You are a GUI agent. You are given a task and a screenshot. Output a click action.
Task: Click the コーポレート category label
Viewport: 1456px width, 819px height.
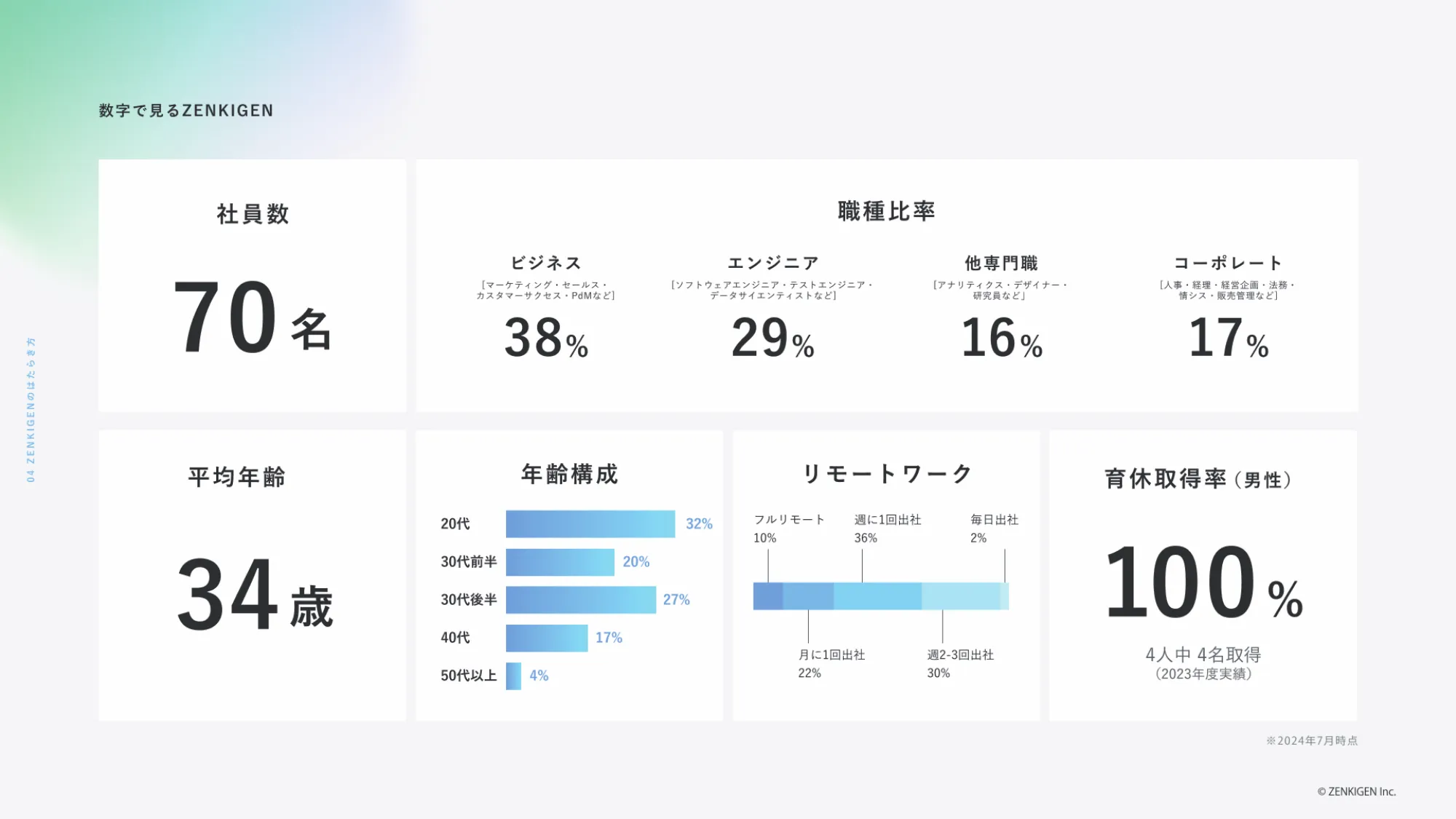(1228, 263)
